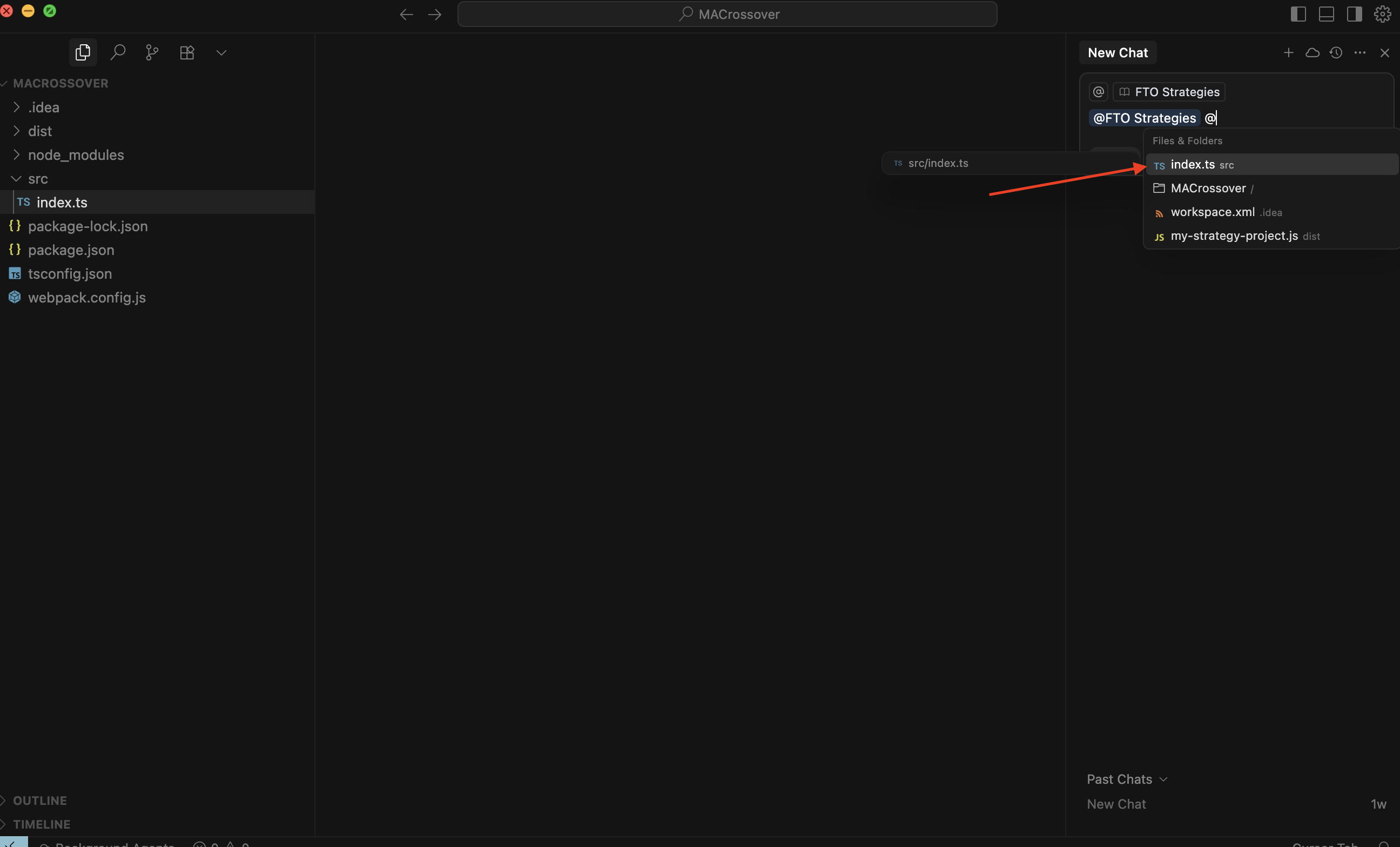
Task: Toggle the secondary sidebar layout button
Action: coord(1354,14)
